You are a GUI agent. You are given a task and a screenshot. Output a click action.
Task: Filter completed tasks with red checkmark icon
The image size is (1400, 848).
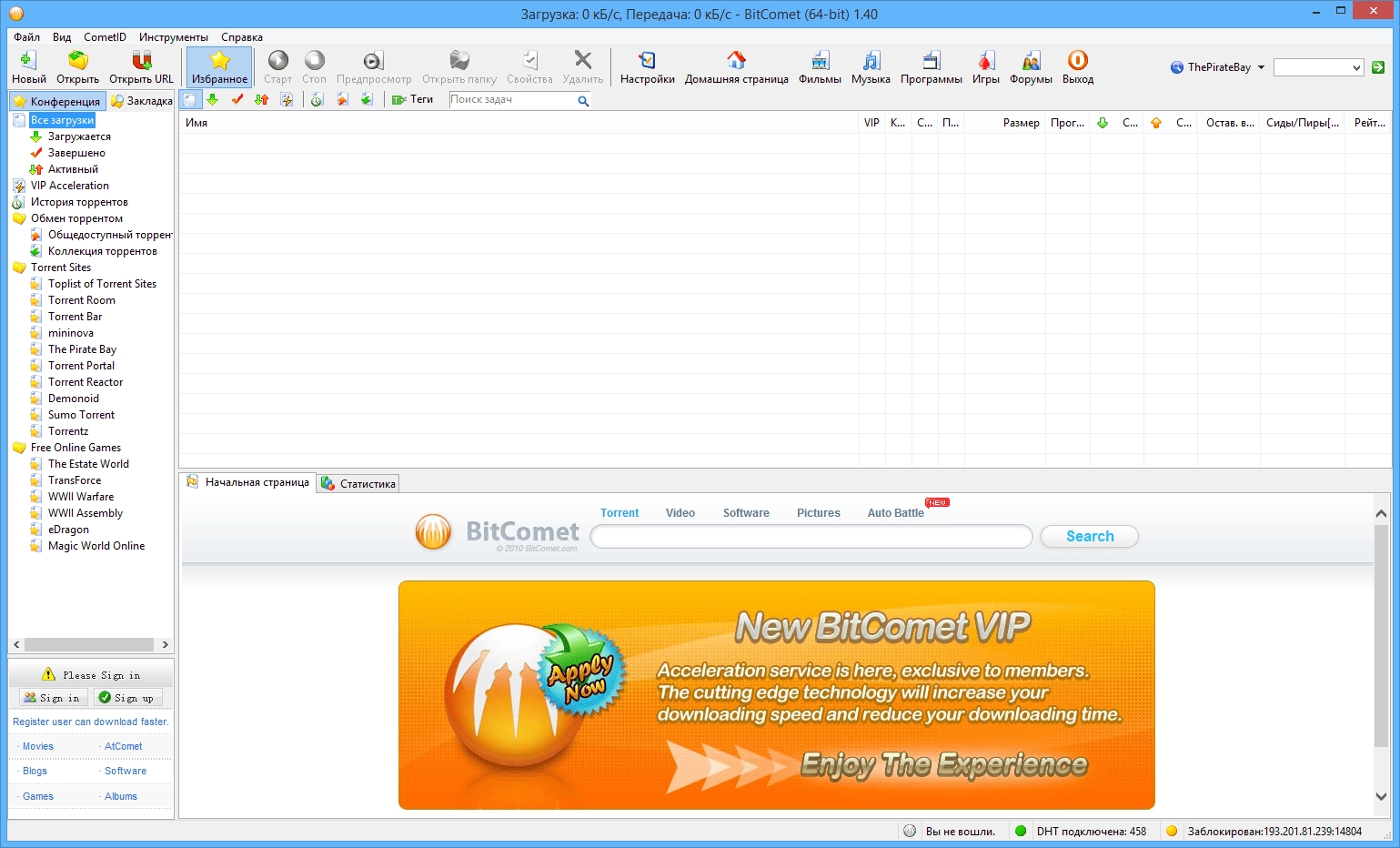(x=237, y=99)
